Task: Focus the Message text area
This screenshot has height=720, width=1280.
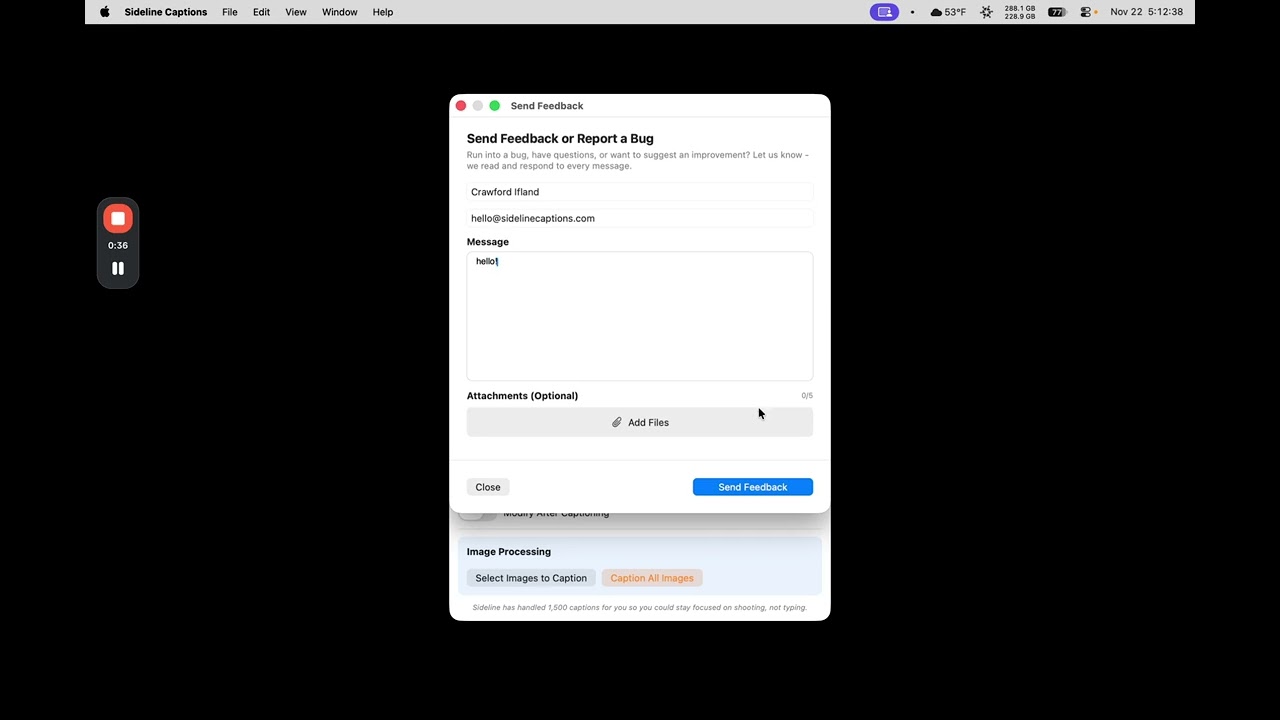Action: [640, 316]
